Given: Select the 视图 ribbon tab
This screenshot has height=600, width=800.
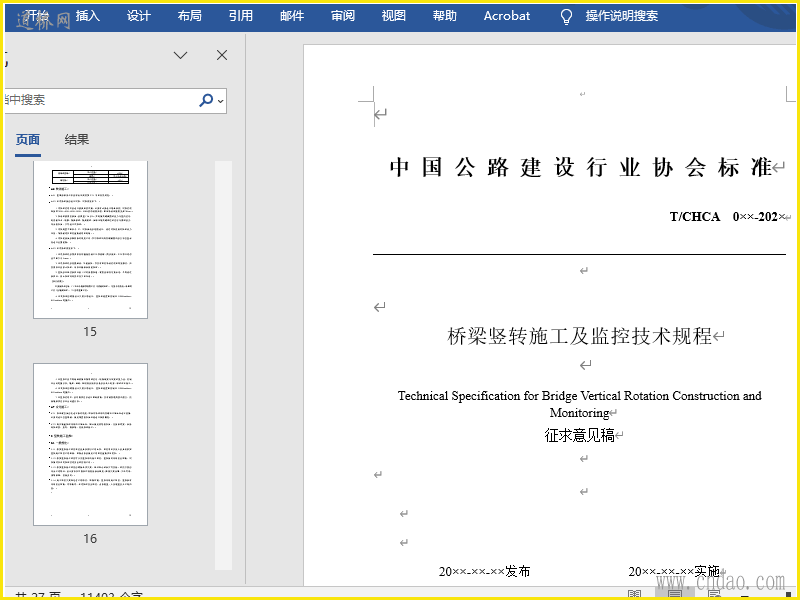Looking at the screenshot, I should 394,16.
